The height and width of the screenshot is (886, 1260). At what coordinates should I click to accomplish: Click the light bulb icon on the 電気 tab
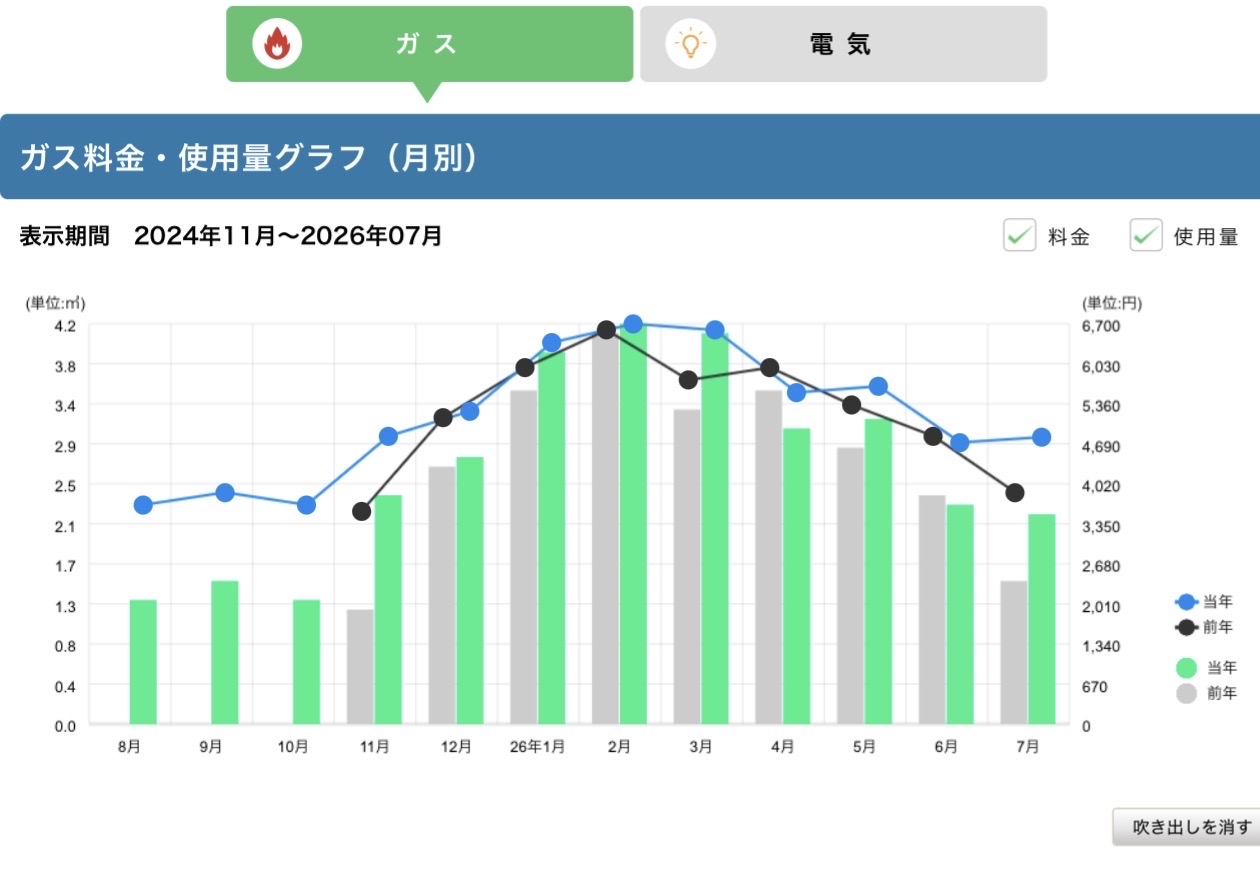click(690, 44)
